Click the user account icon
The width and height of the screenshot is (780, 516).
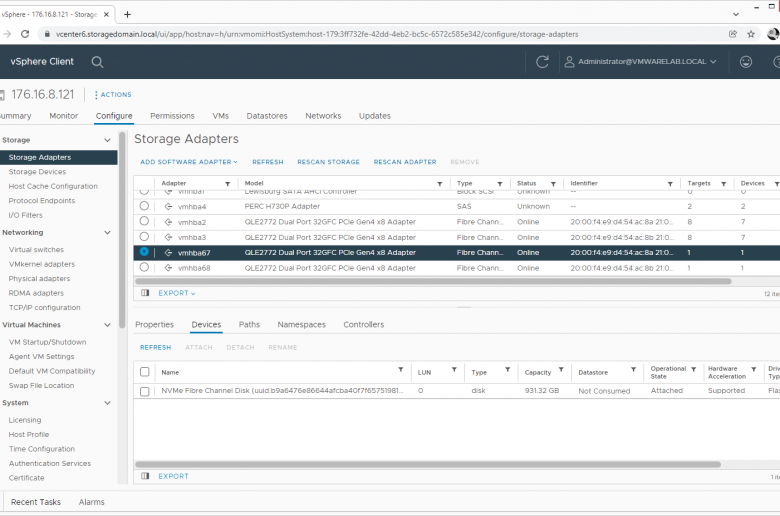click(570, 62)
